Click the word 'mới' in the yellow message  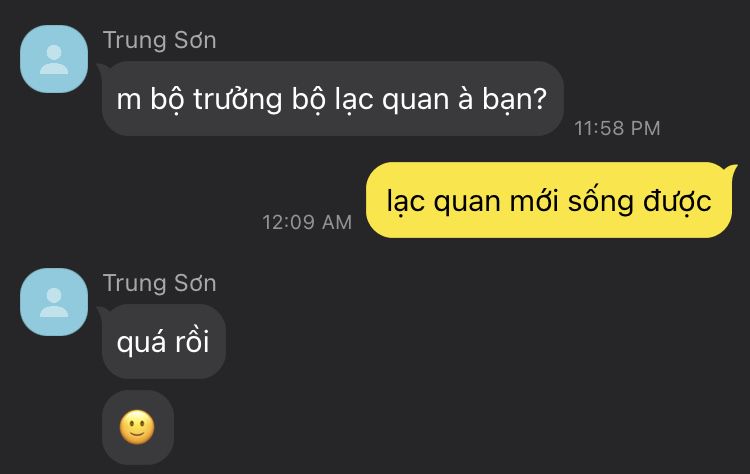click(534, 201)
